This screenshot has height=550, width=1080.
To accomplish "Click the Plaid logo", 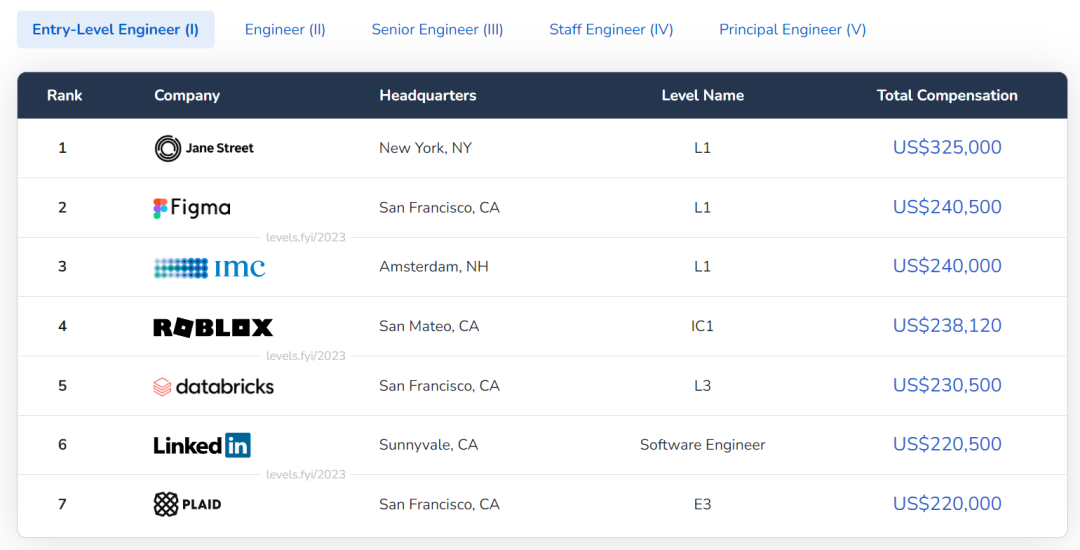I will (x=188, y=504).
